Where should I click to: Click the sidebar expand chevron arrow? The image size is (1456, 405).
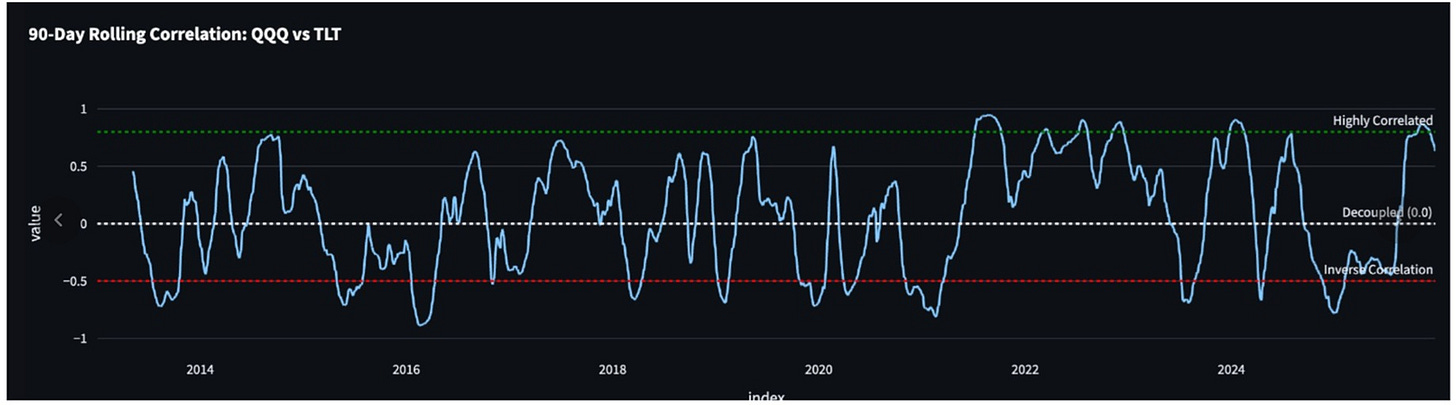(58, 221)
